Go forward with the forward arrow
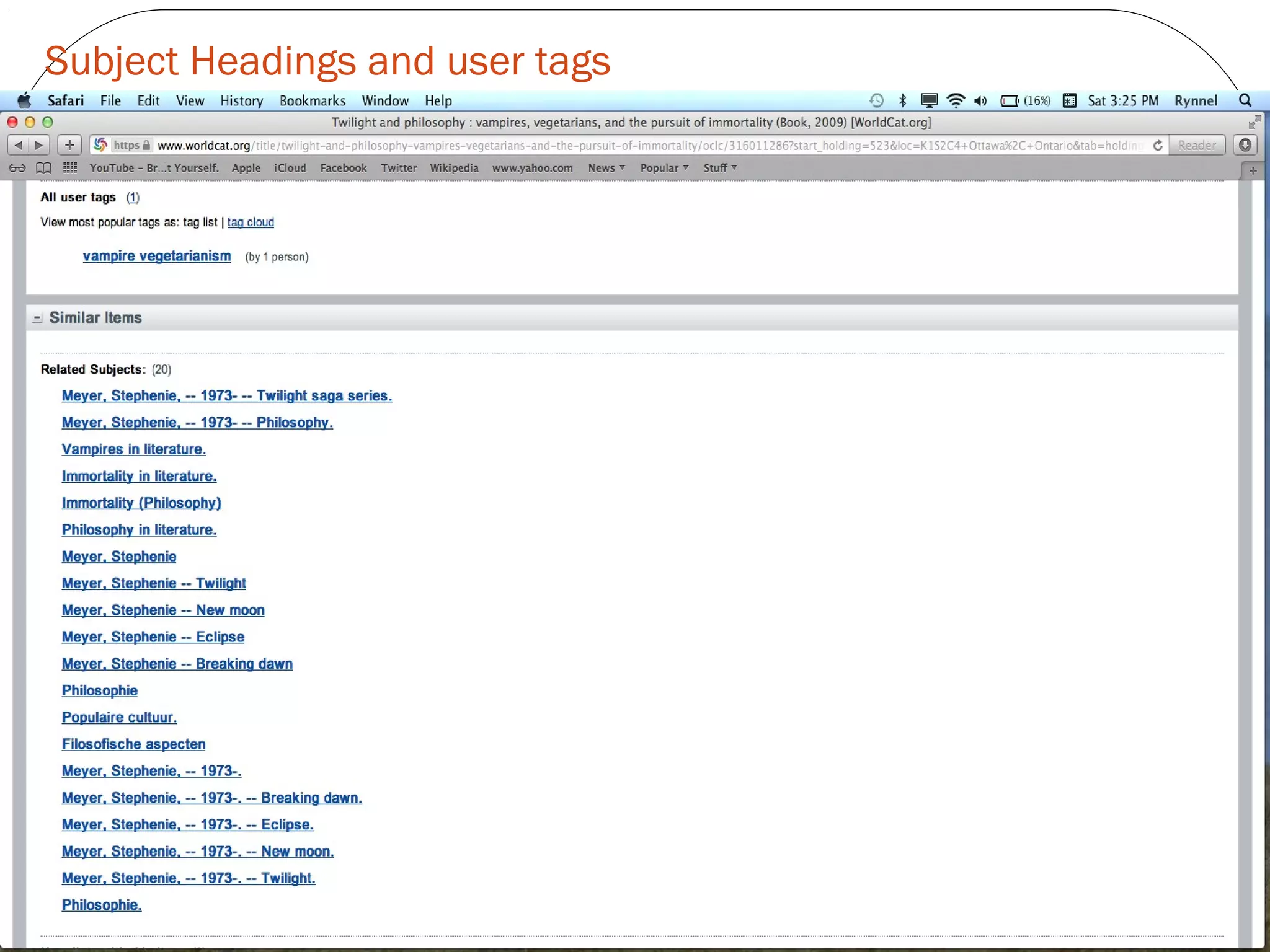The height and width of the screenshot is (952, 1270). tap(39, 145)
